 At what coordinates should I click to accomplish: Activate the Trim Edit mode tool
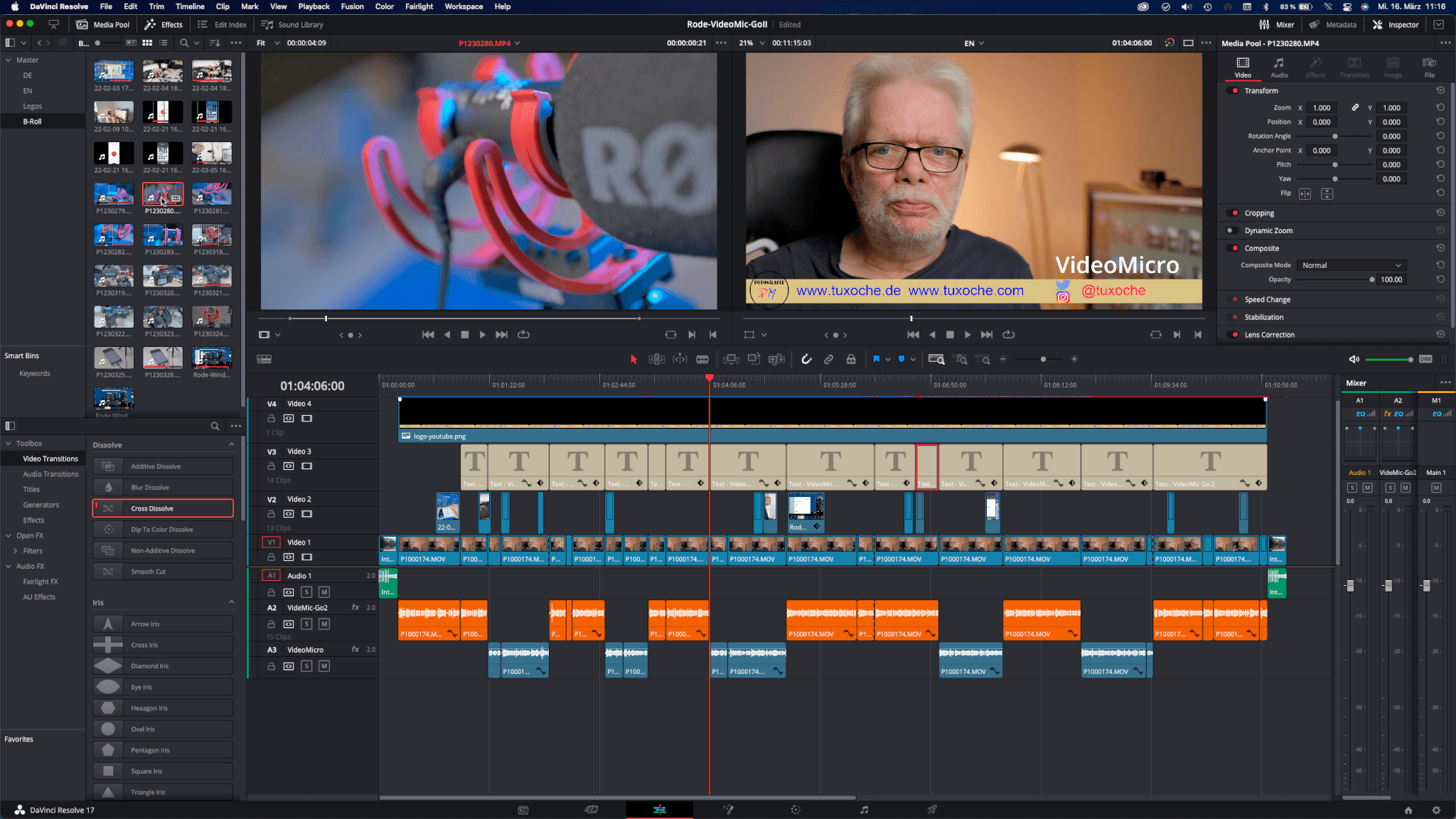(x=657, y=360)
